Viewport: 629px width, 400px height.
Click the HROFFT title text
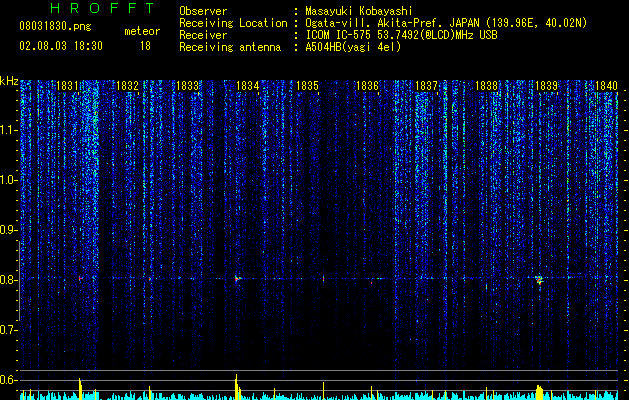(103, 8)
